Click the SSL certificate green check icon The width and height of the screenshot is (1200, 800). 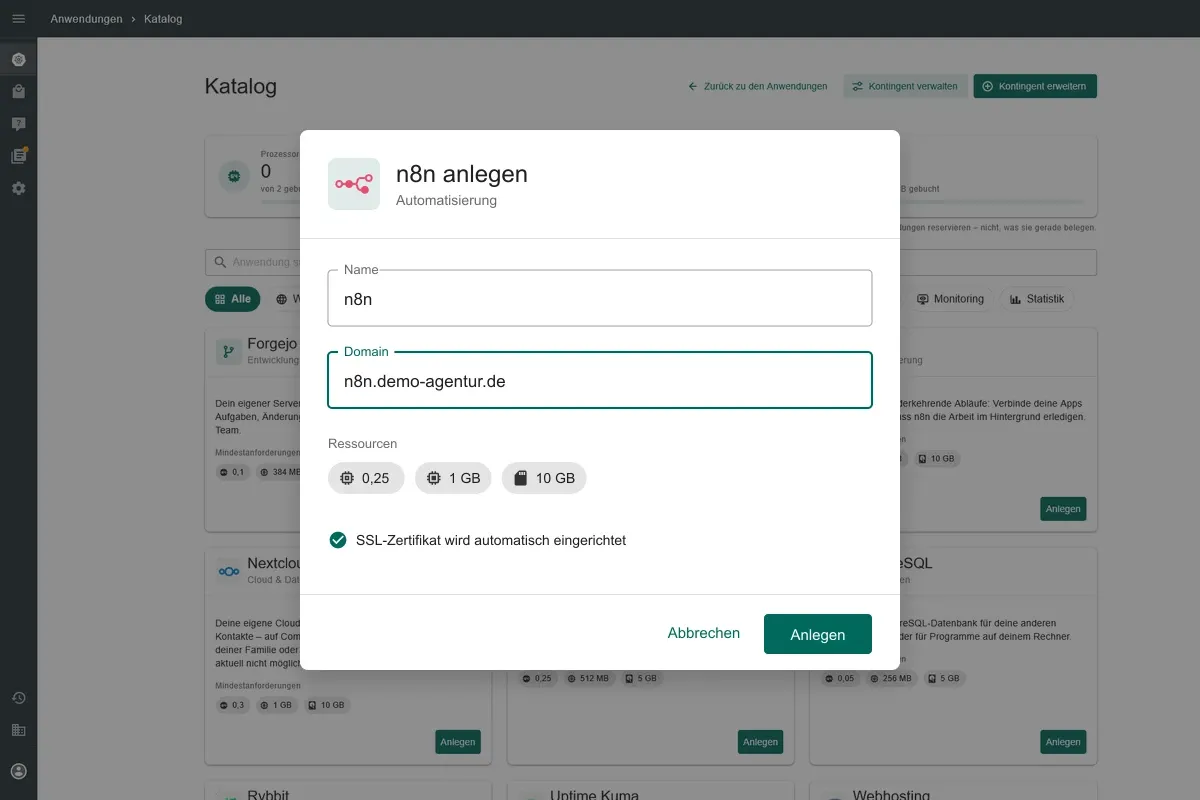[338, 540]
